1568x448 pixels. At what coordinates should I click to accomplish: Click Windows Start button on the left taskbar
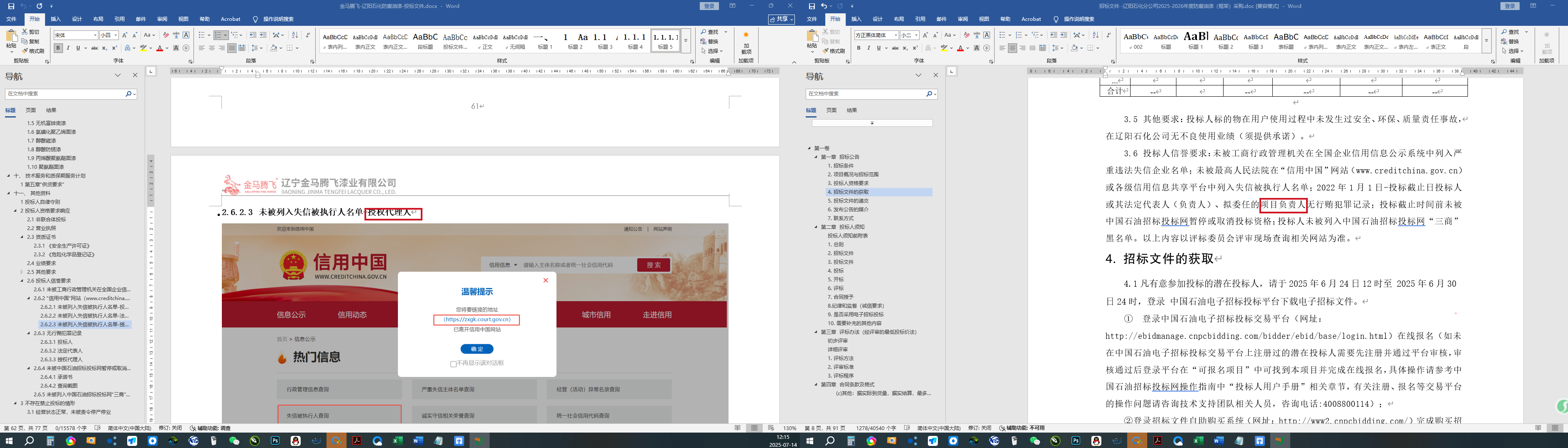click(x=8, y=440)
